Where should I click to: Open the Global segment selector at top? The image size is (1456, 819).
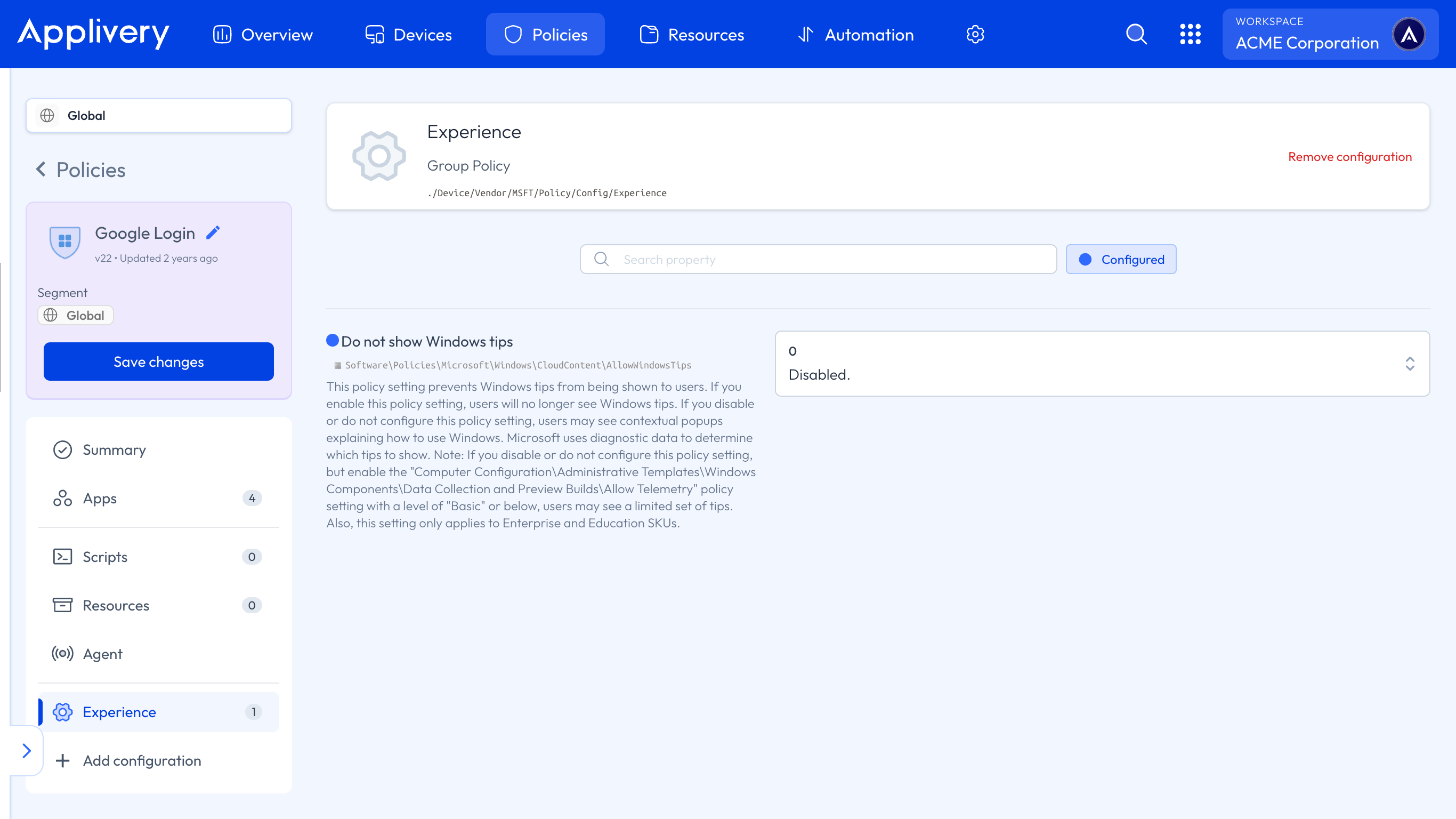click(159, 115)
